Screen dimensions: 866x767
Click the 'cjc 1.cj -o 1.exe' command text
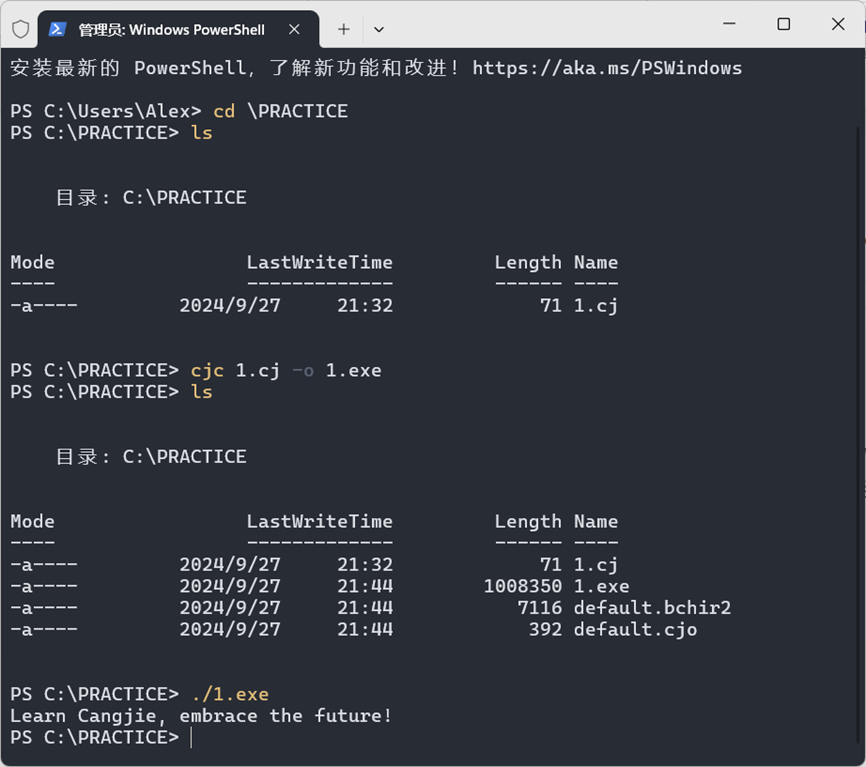pyautogui.click(x=286, y=371)
